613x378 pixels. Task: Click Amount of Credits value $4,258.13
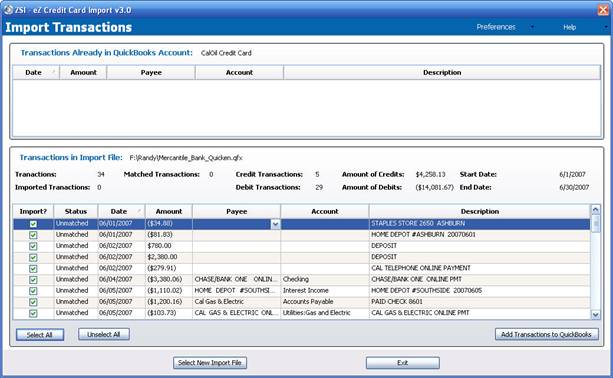[430, 174]
